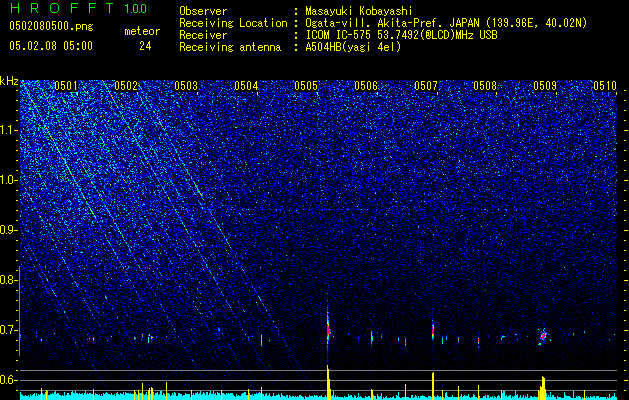Click the 0504 time marker
629x400 pixels.
(246, 85)
